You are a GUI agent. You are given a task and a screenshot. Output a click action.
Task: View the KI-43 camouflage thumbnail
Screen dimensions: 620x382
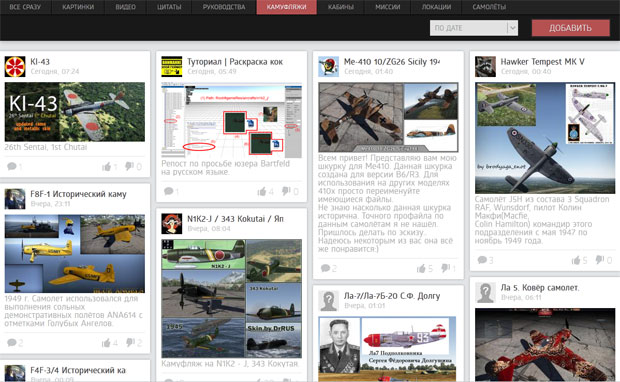pos(75,112)
